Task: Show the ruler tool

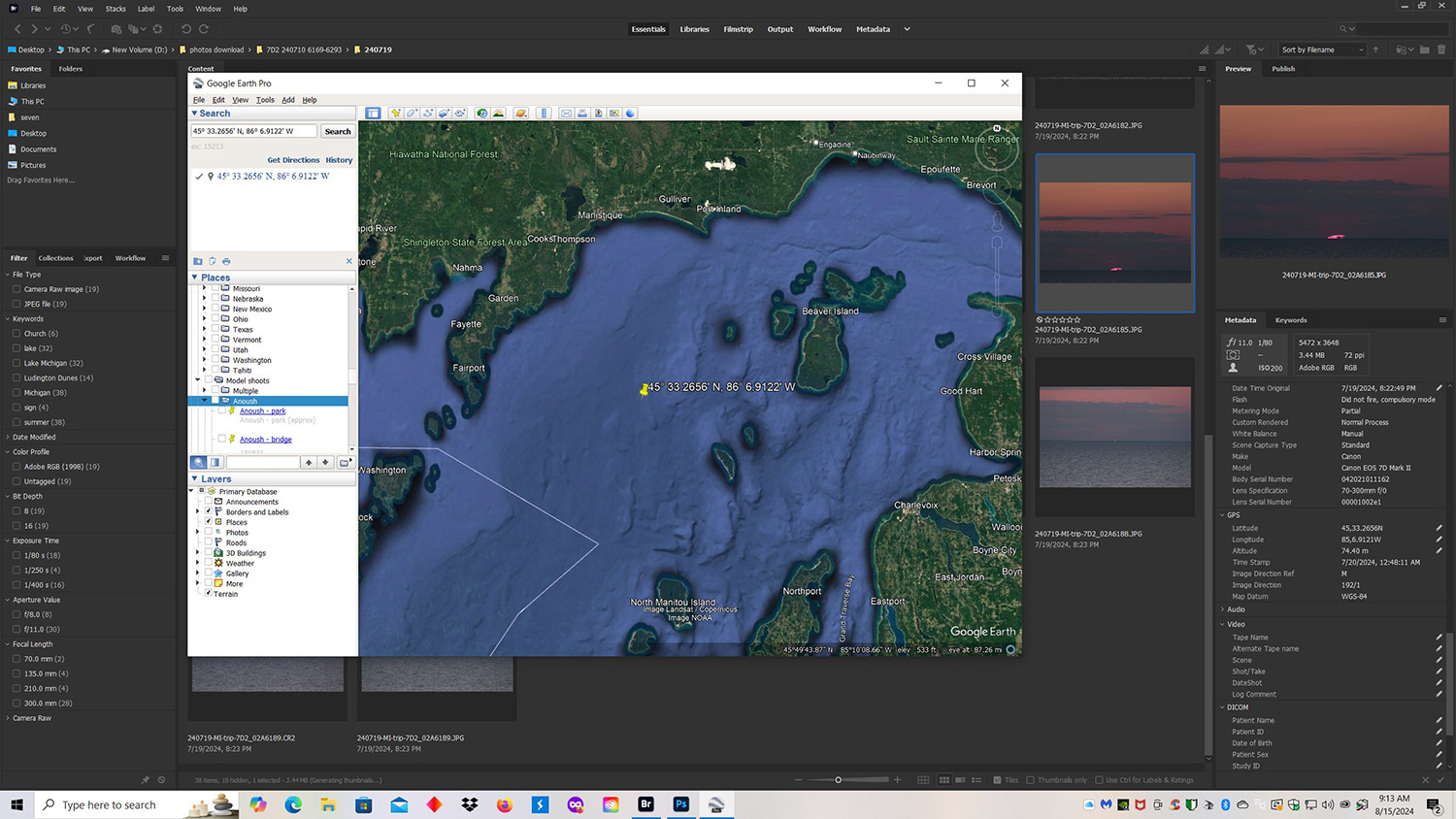Action: (544, 114)
